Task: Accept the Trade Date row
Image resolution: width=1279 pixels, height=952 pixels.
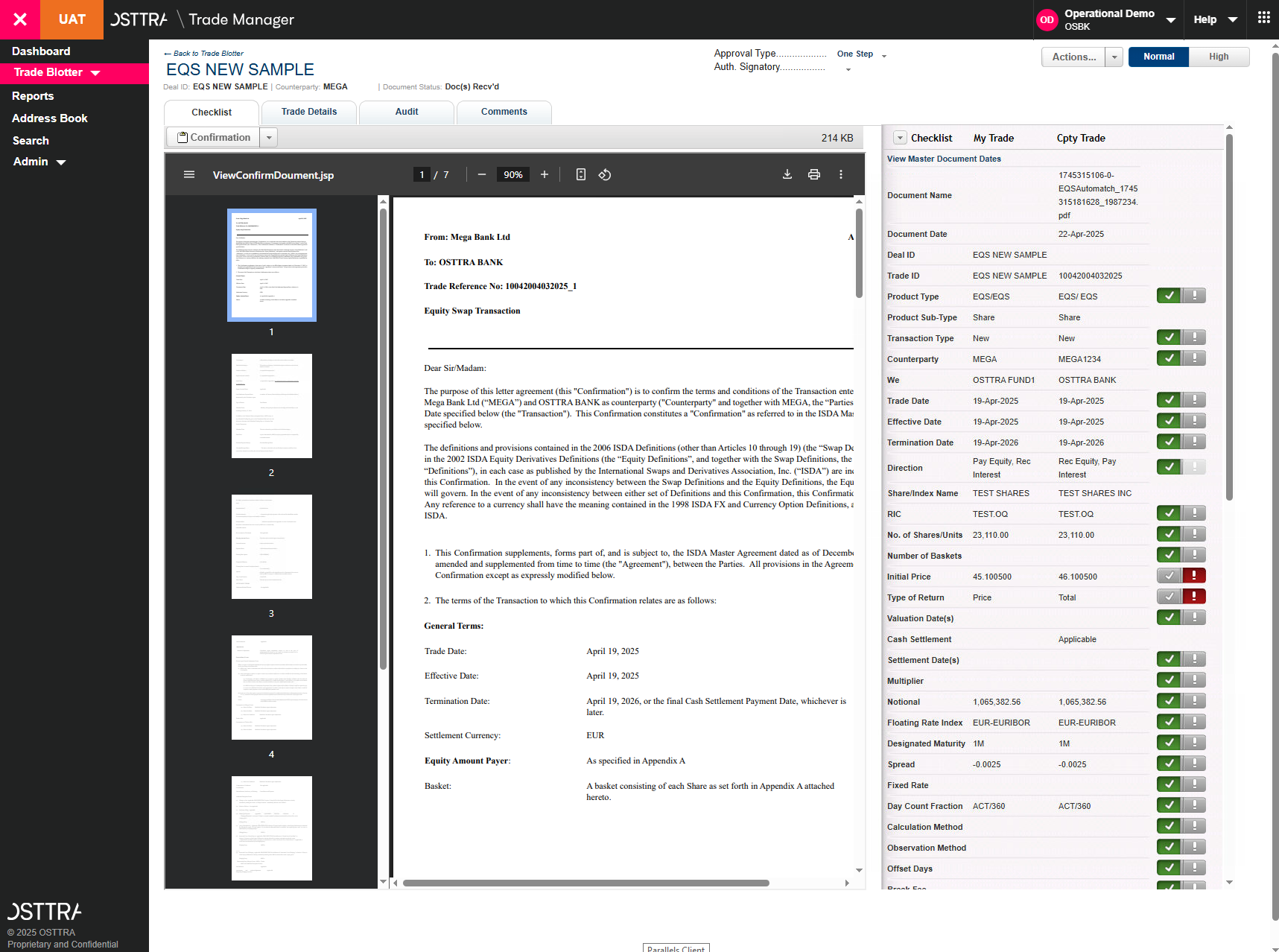Action: pos(1169,400)
